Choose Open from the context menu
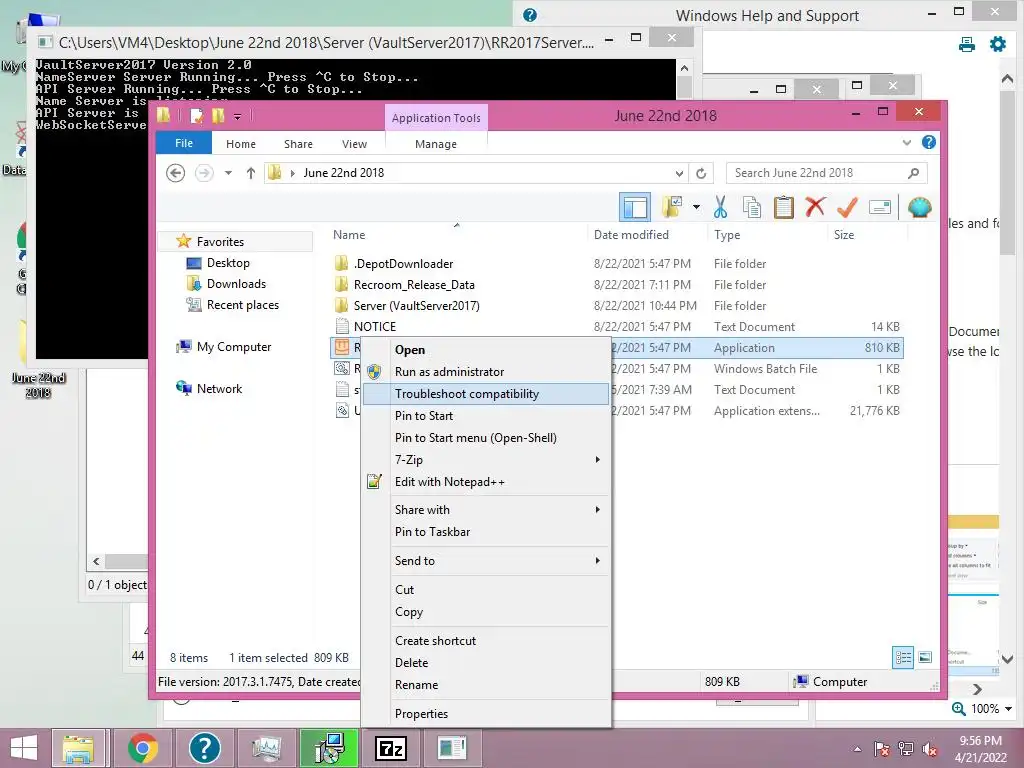1024x768 pixels. click(x=486, y=350)
